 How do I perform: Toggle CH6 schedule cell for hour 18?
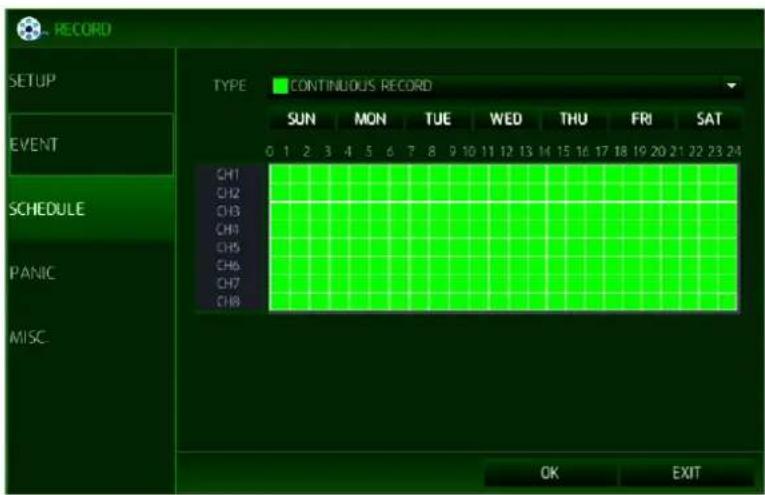(630, 265)
